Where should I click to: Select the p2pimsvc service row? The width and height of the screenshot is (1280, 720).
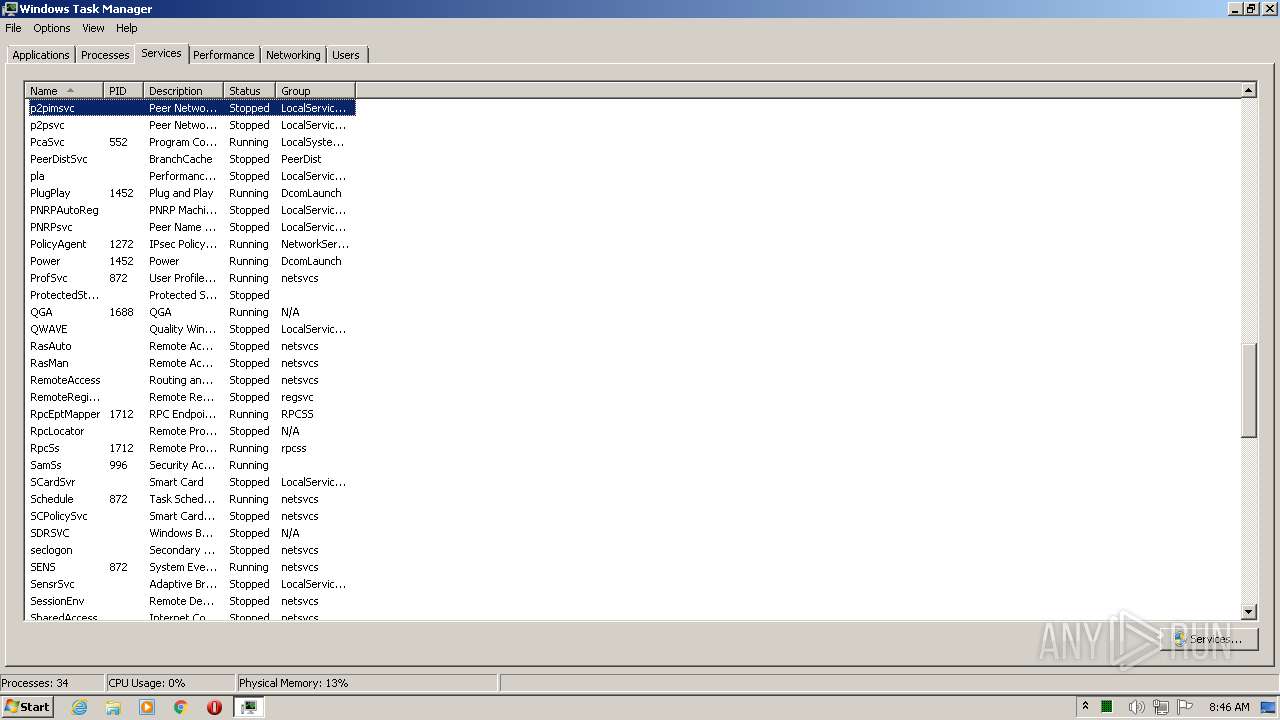coord(190,108)
